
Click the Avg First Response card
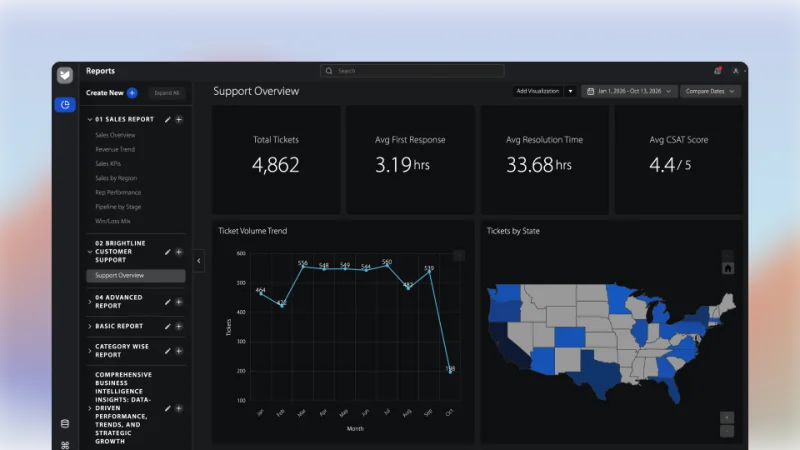(410, 160)
